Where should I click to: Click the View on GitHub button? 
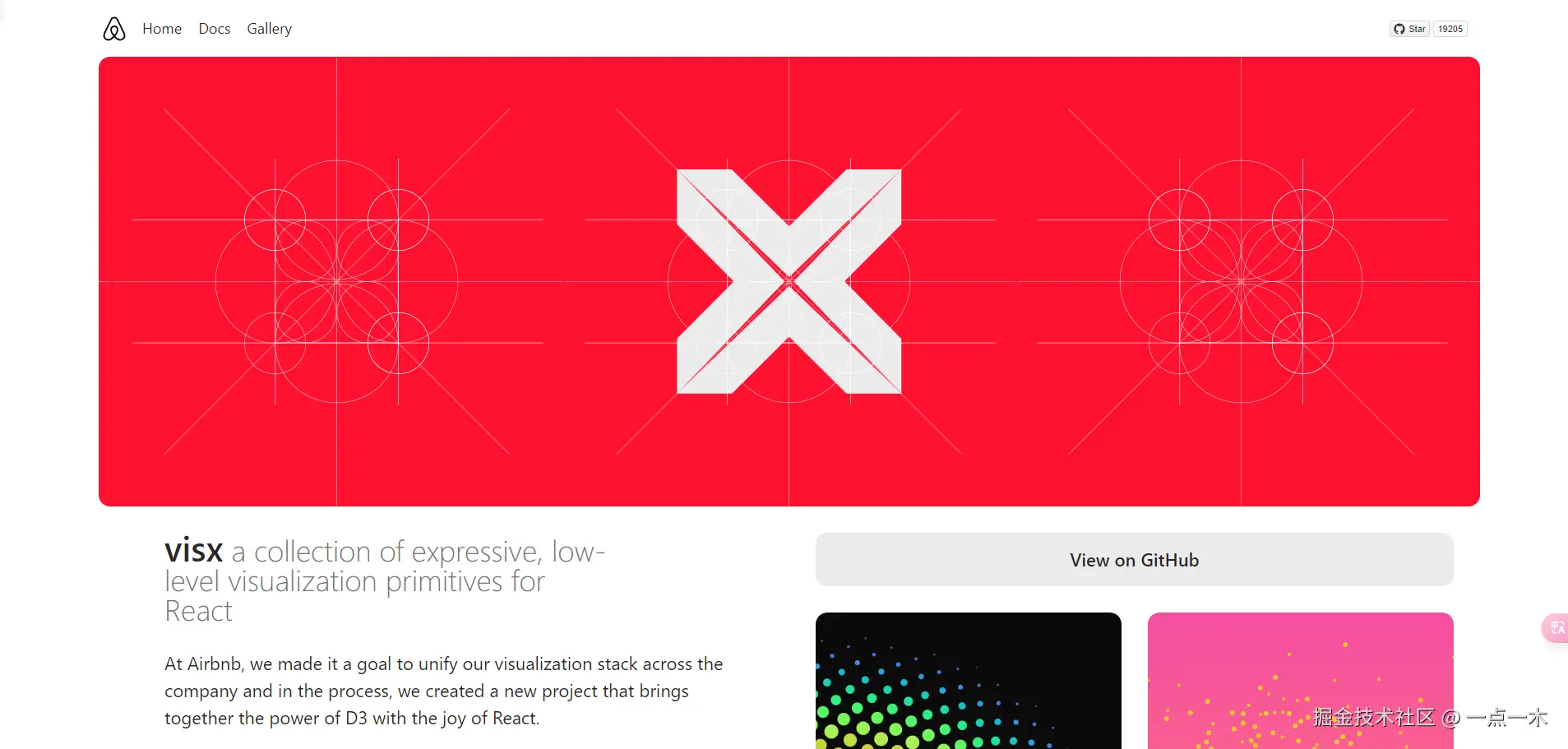tap(1135, 560)
